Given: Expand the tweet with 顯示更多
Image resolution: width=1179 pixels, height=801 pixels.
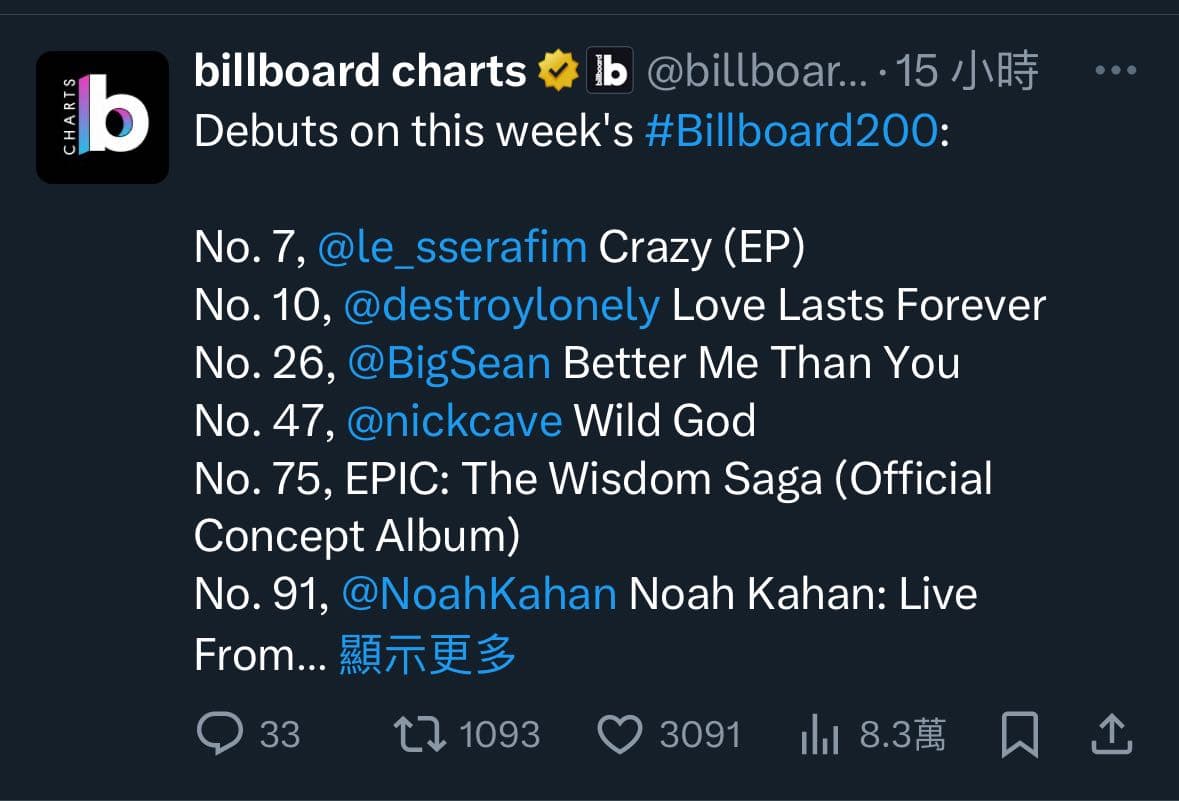Looking at the screenshot, I should pyautogui.click(x=427, y=654).
